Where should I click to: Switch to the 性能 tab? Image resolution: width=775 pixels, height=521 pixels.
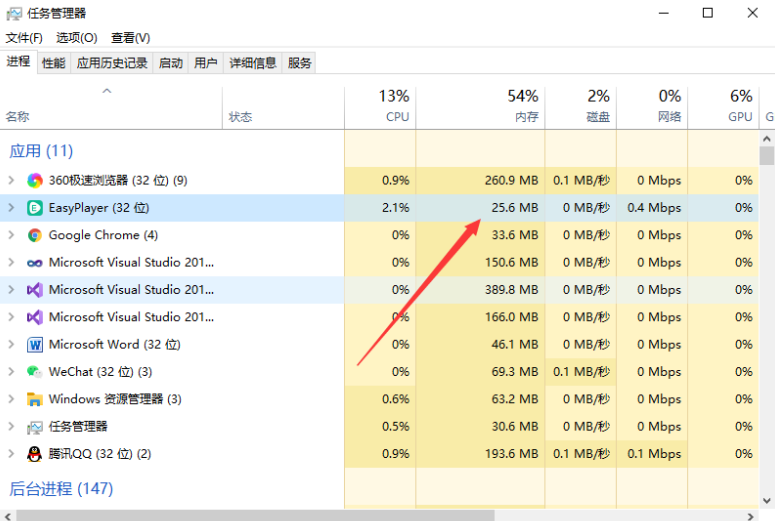53,63
